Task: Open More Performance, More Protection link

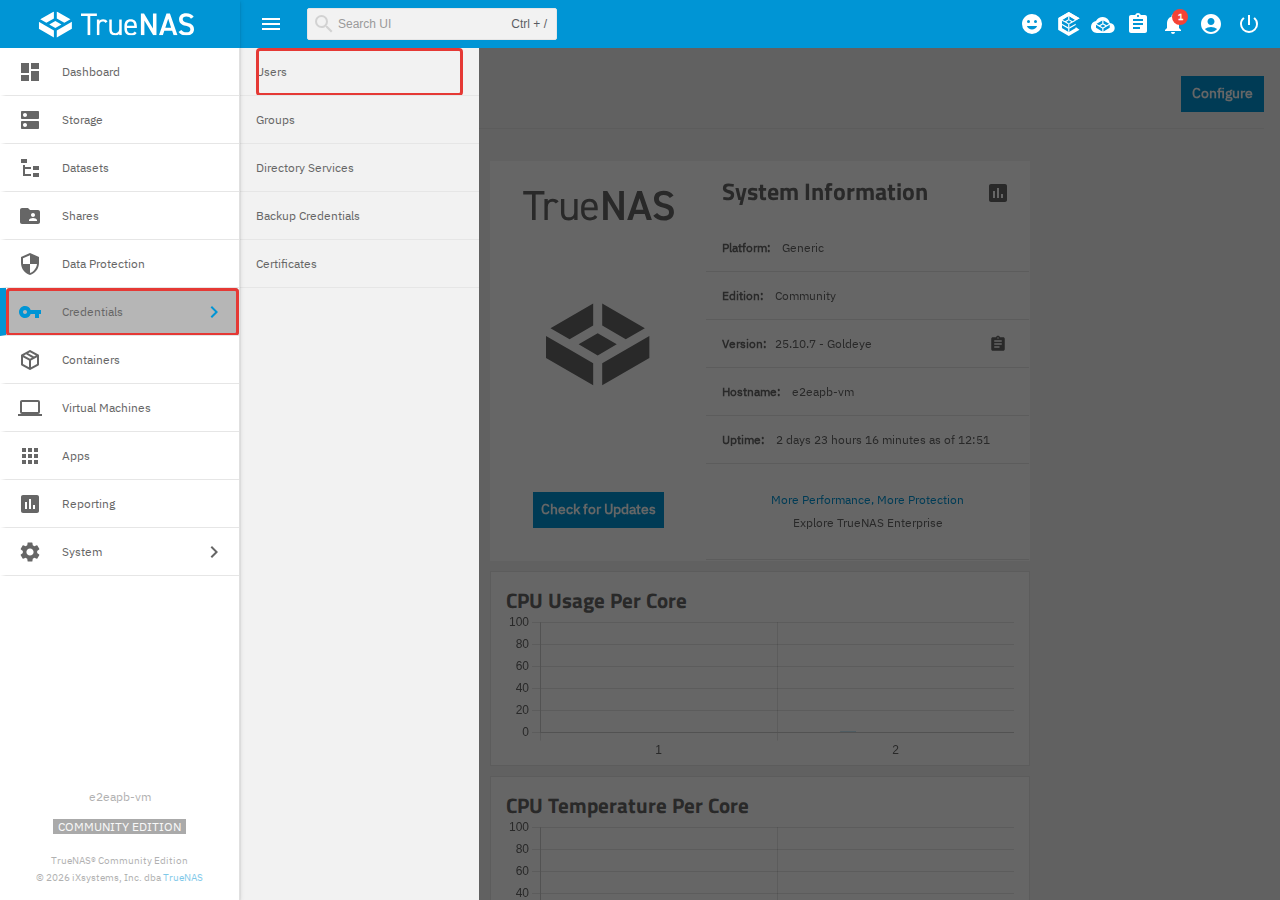Action: (x=867, y=500)
